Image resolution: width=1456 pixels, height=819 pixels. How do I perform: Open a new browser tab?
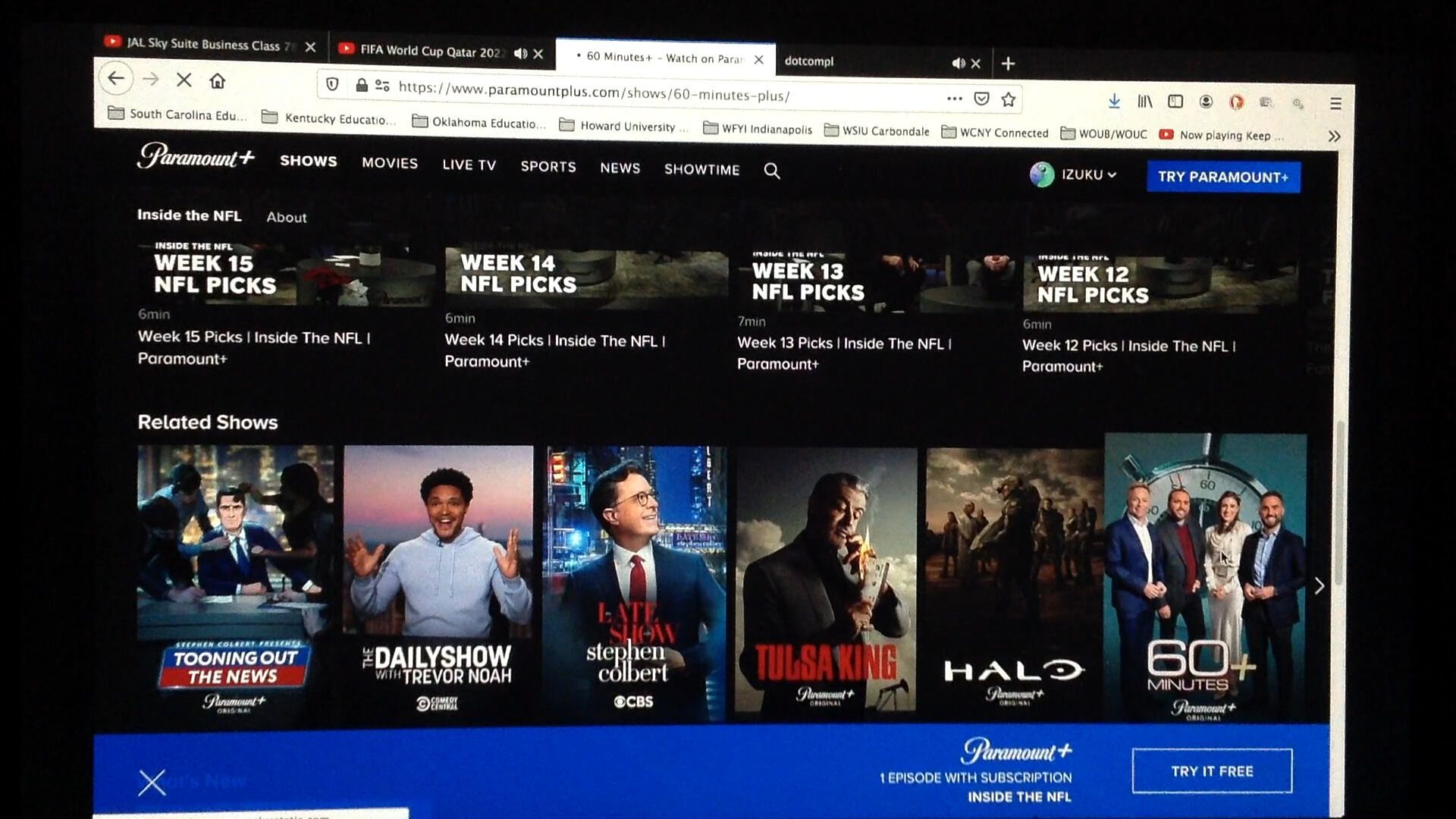pyautogui.click(x=1008, y=64)
